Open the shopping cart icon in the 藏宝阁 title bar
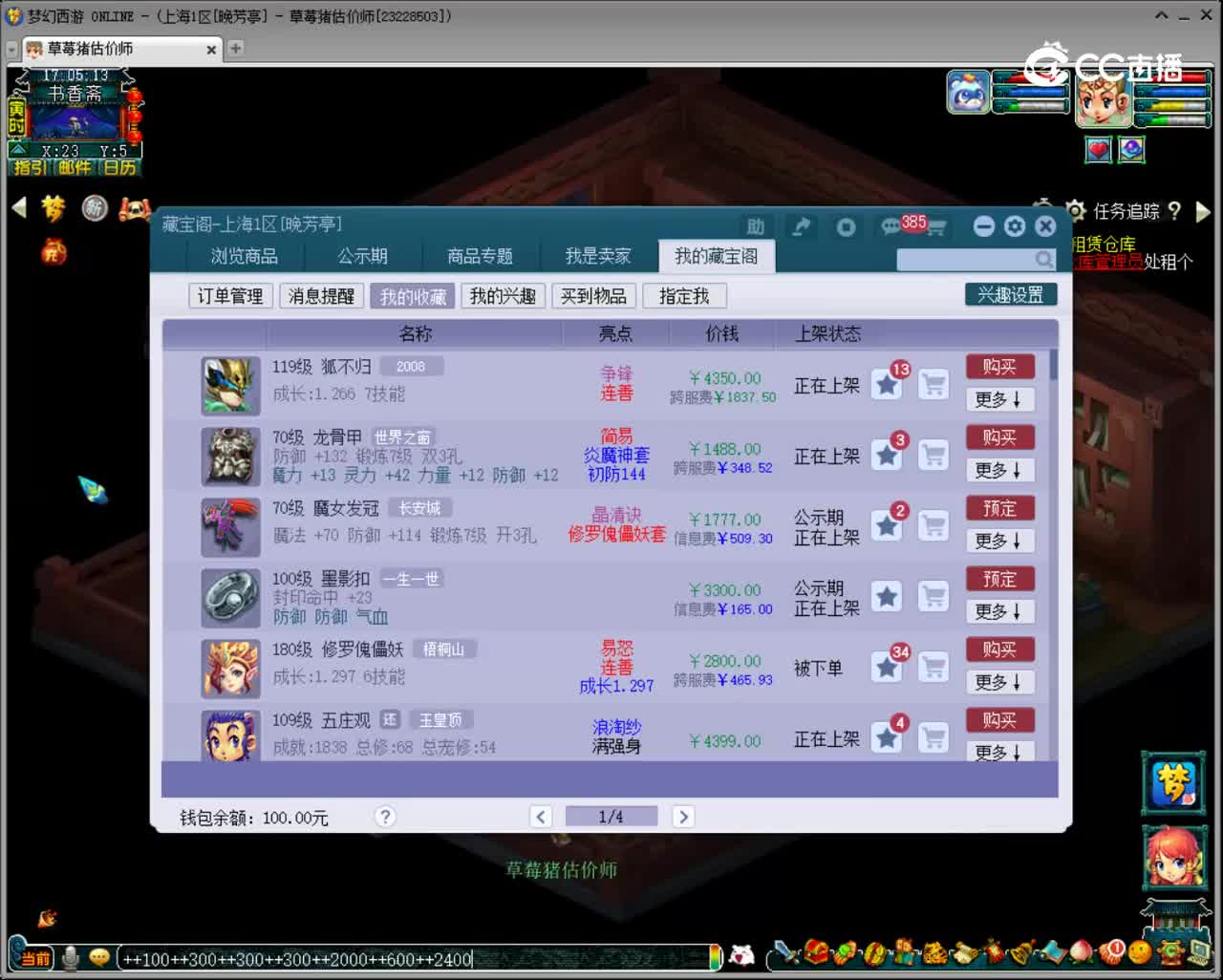The width and height of the screenshot is (1223, 980). coord(935,227)
